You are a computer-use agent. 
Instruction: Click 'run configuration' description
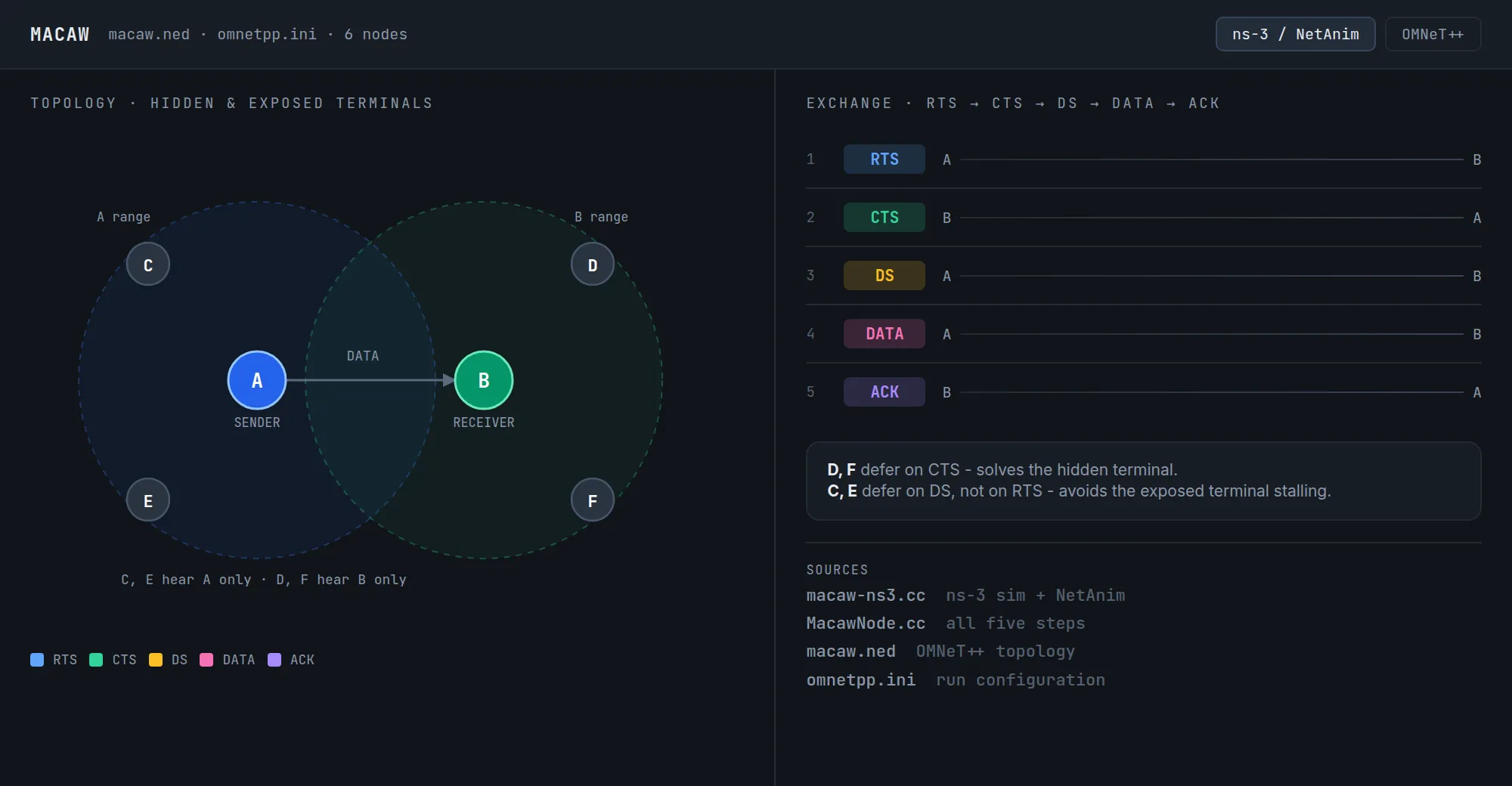click(1021, 680)
